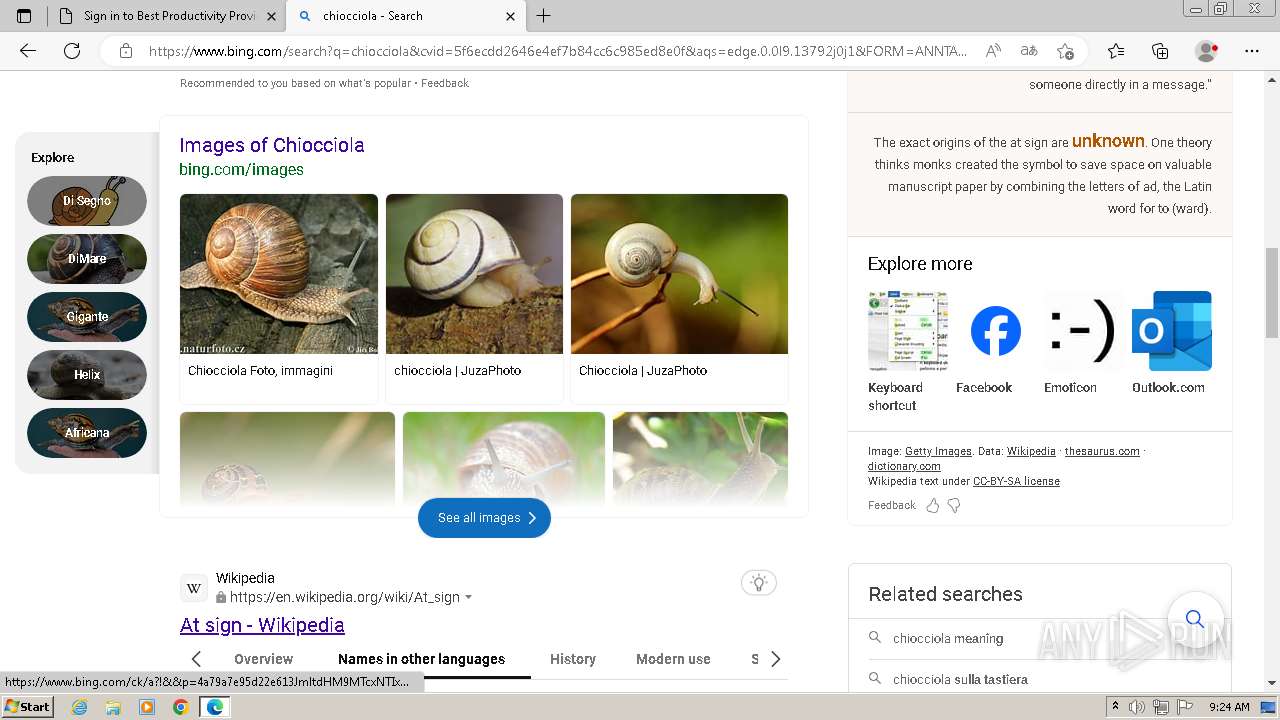Select the chiocciola - Search tab
The height and width of the screenshot is (720, 1280).
coord(405,16)
